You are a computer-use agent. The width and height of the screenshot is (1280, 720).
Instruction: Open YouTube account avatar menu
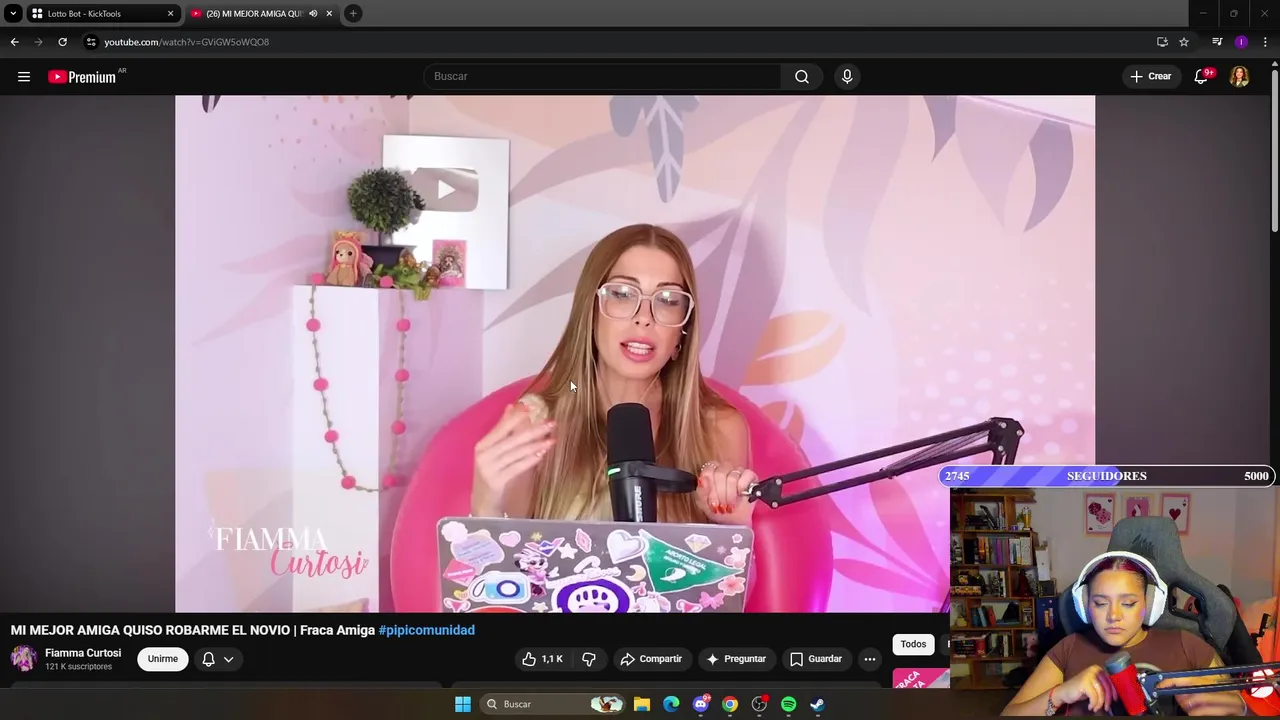pos(1239,76)
